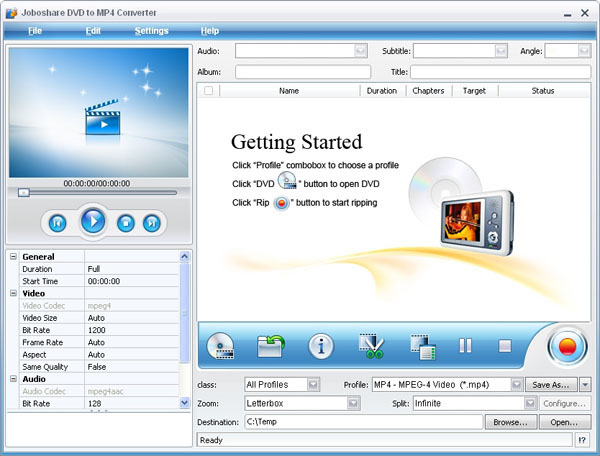The width and height of the screenshot is (600, 456).
Task: Tick the select-all checkbox in list header
Action: (x=208, y=91)
